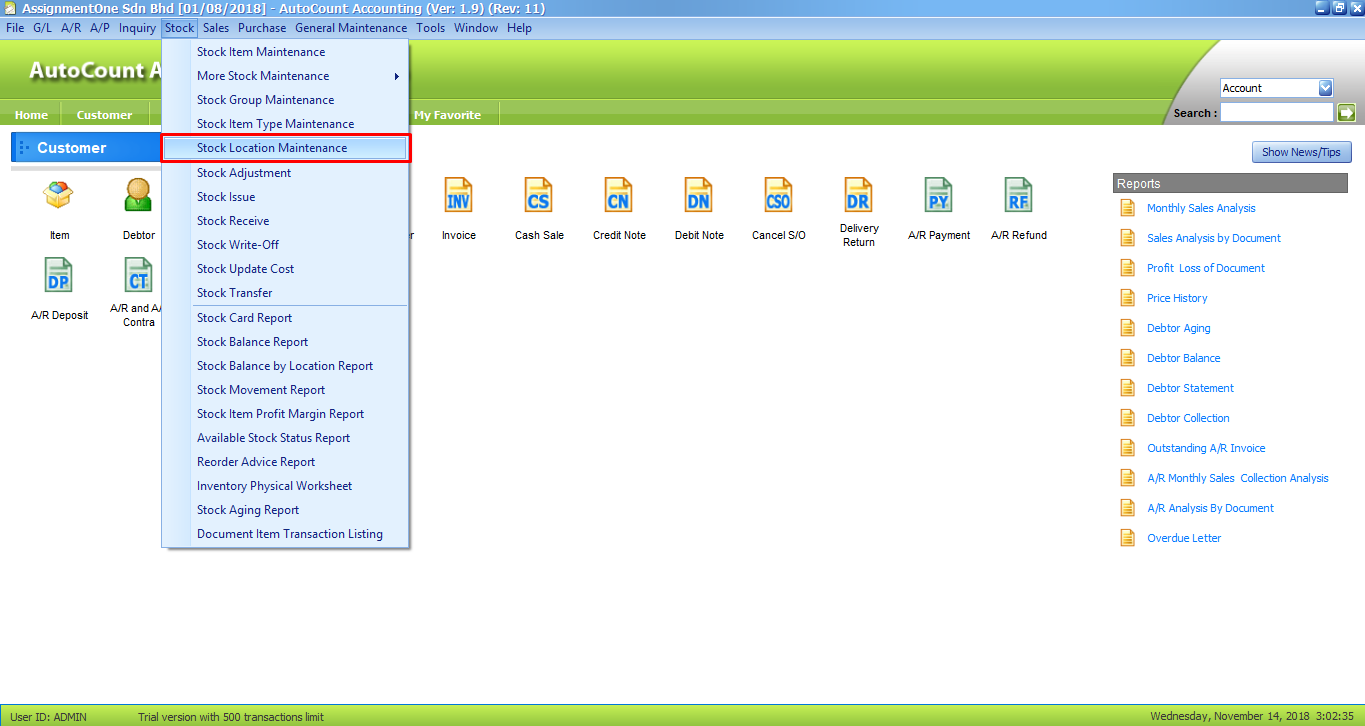Select Stock Receive menu entry
The height and width of the screenshot is (726, 1365).
pos(286,221)
